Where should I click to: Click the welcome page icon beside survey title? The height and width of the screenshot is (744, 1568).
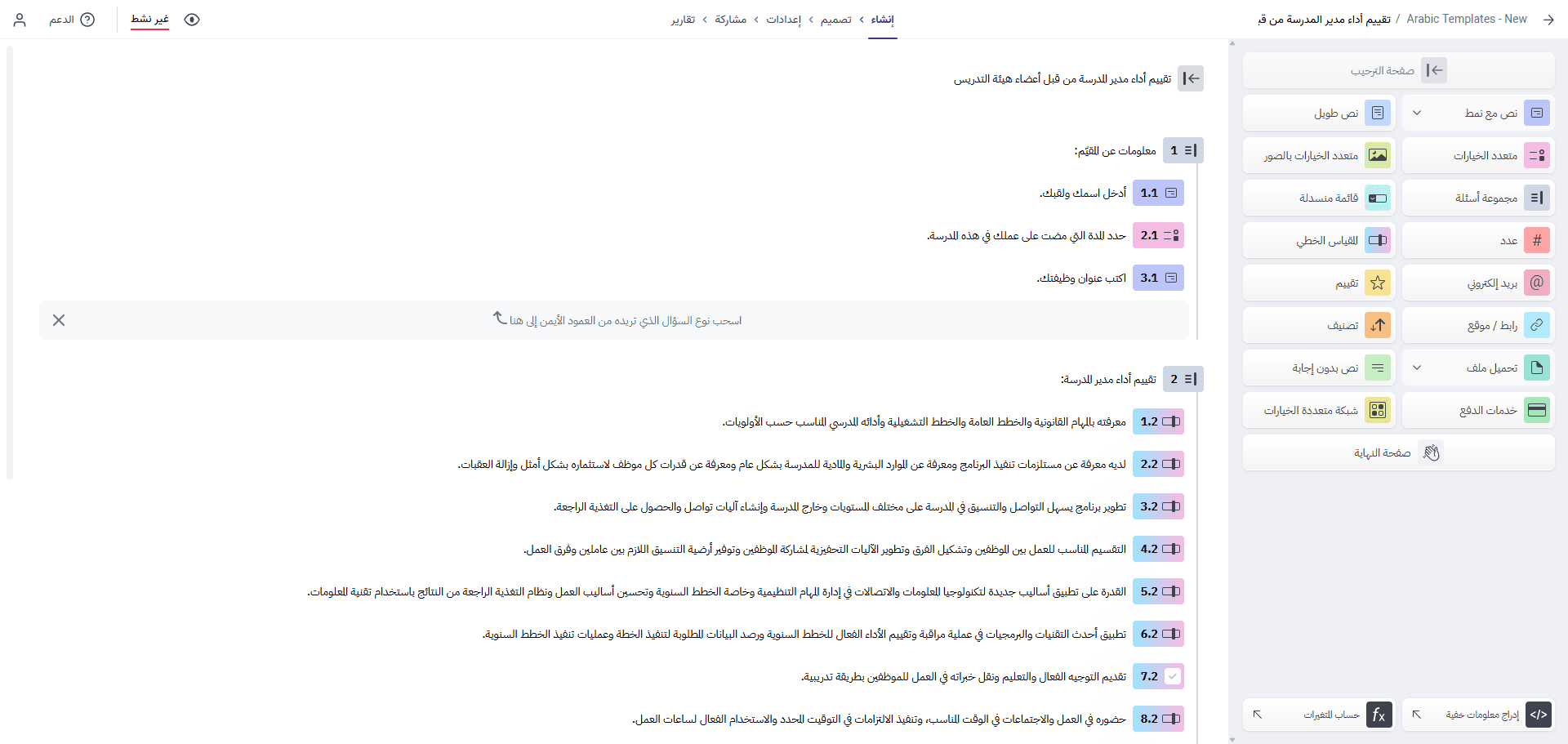(1191, 78)
